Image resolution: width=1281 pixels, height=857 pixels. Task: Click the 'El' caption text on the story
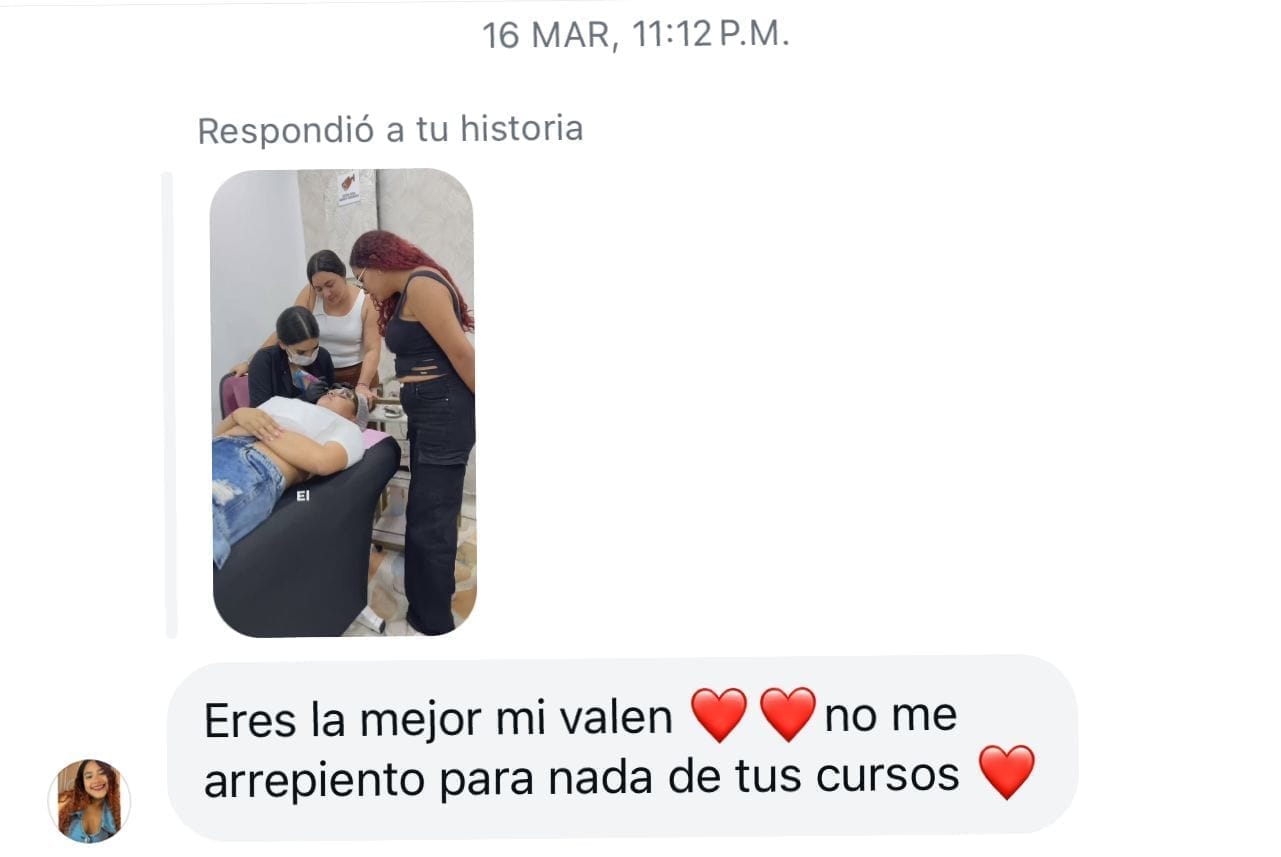pos(303,495)
